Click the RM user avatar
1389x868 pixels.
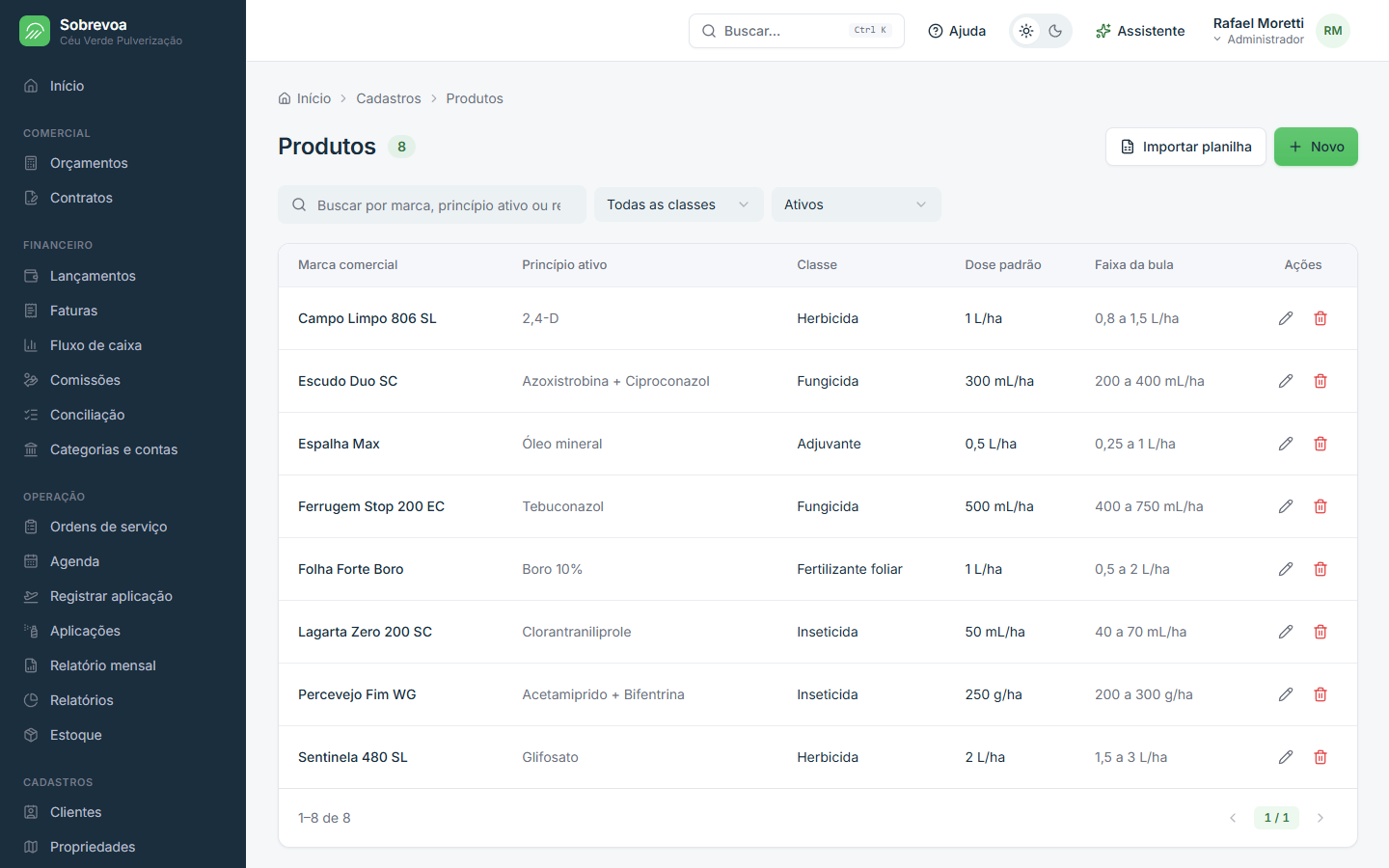click(x=1333, y=31)
